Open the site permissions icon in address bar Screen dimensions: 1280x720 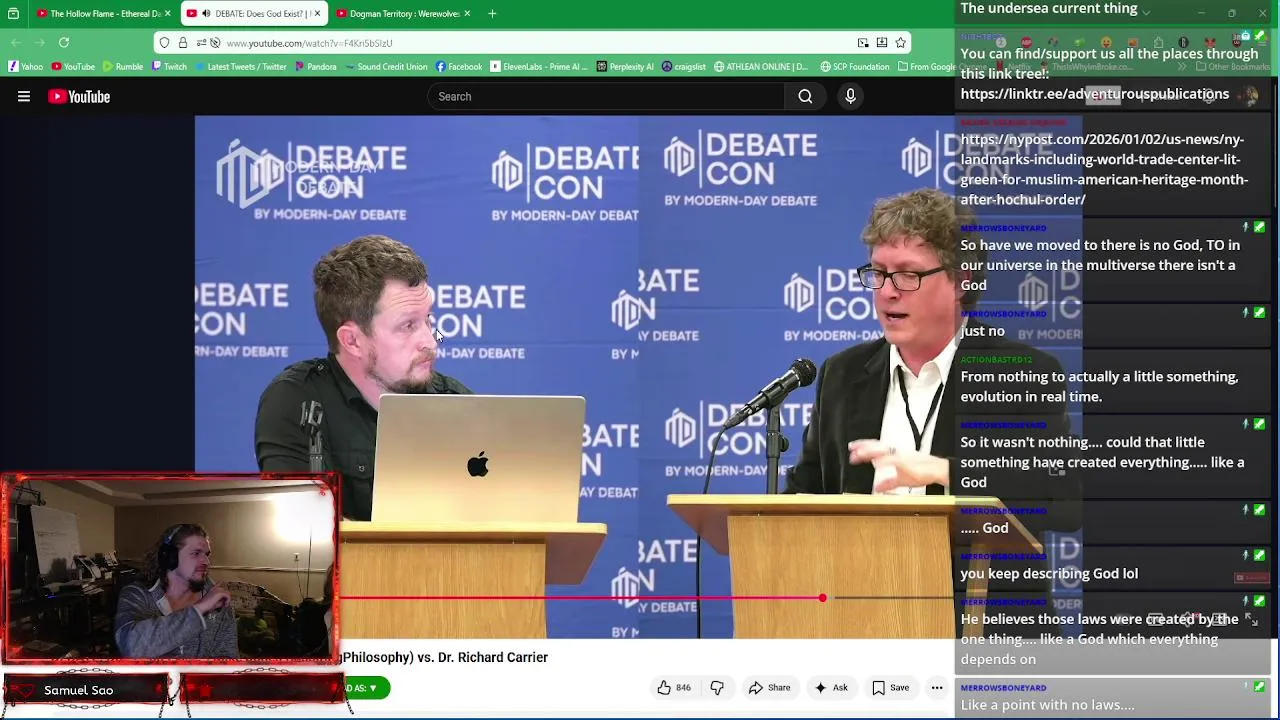tap(201, 43)
